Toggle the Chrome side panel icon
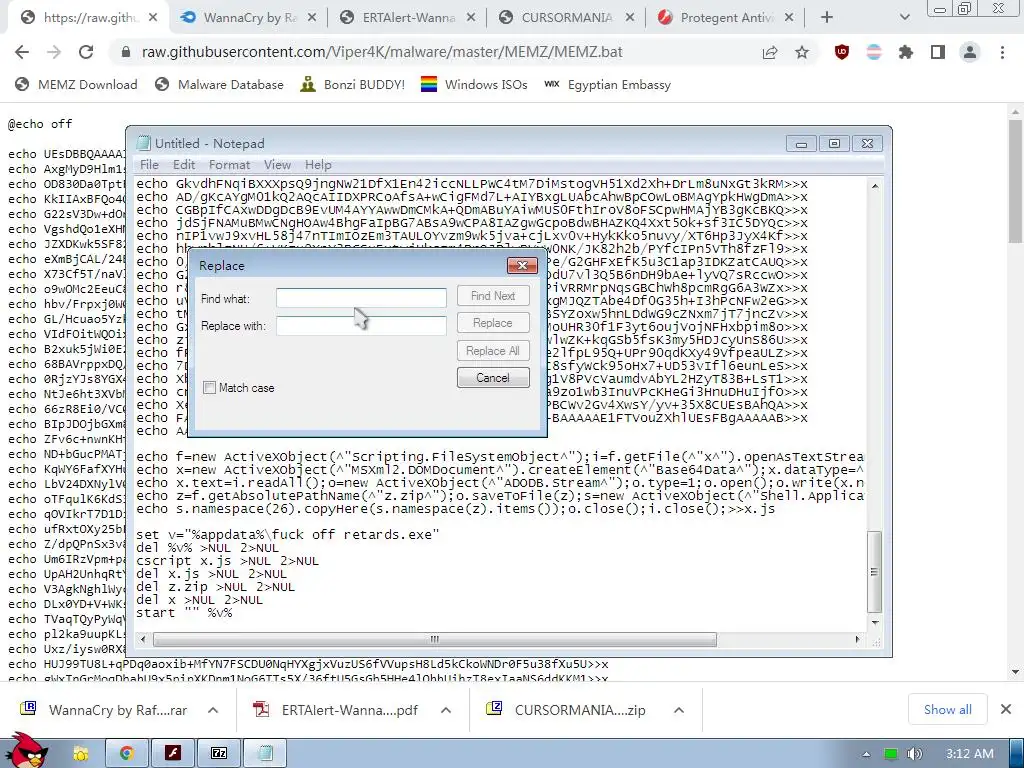 tap(938, 52)
